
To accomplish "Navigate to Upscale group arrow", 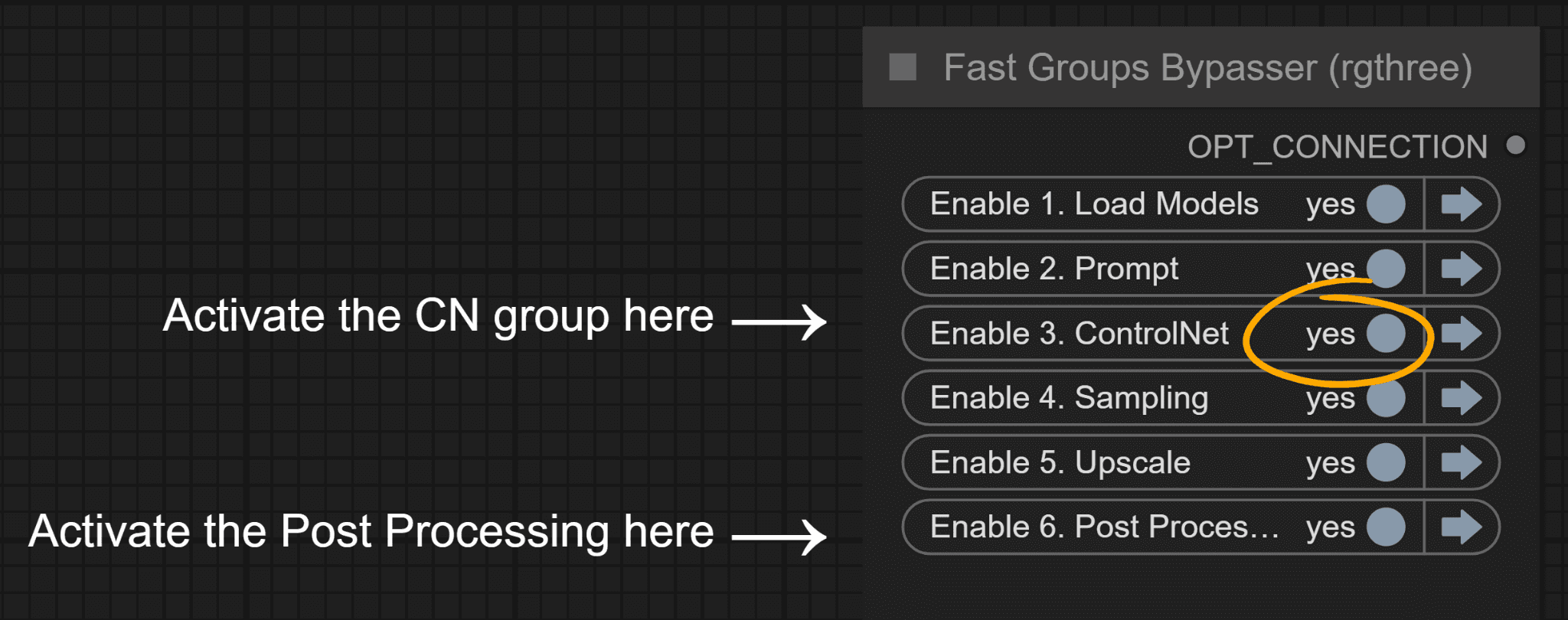I will click(1461, 462).
